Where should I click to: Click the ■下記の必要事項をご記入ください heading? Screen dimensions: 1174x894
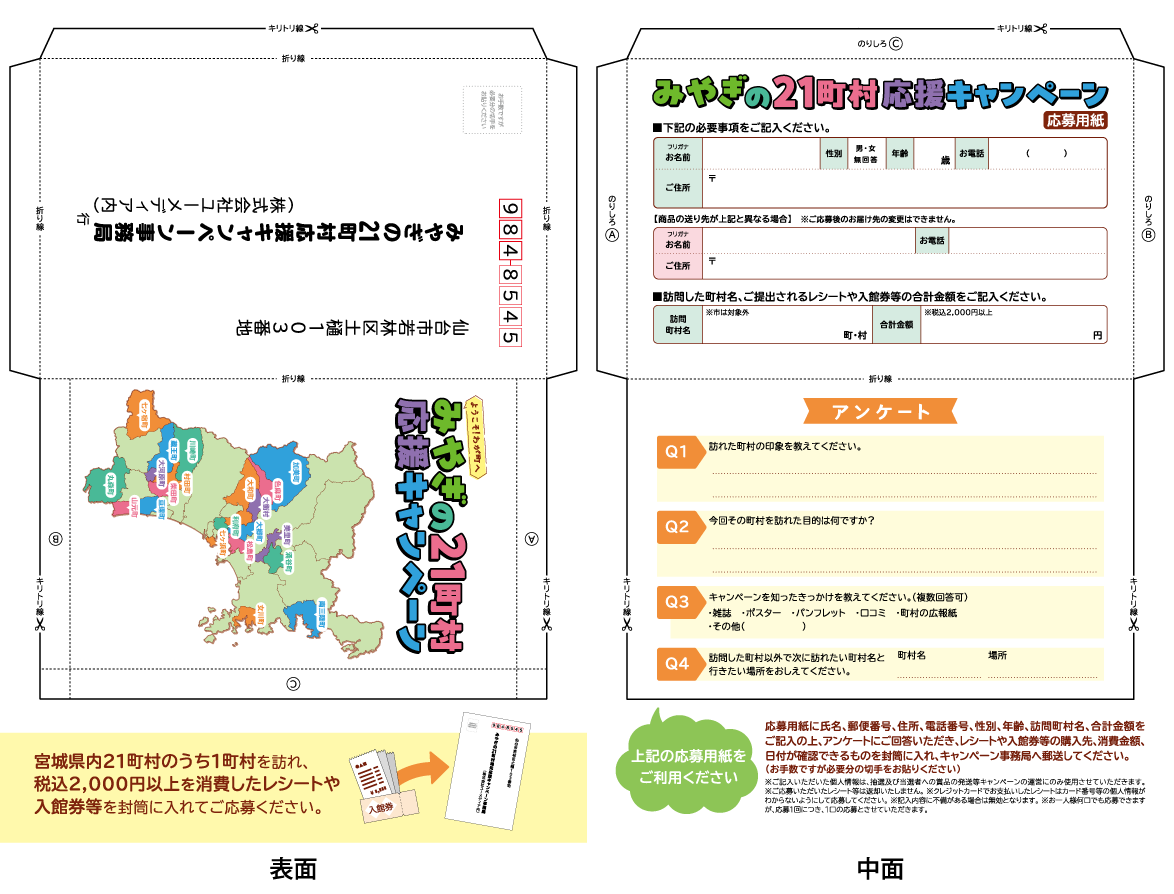pos(741,127)
